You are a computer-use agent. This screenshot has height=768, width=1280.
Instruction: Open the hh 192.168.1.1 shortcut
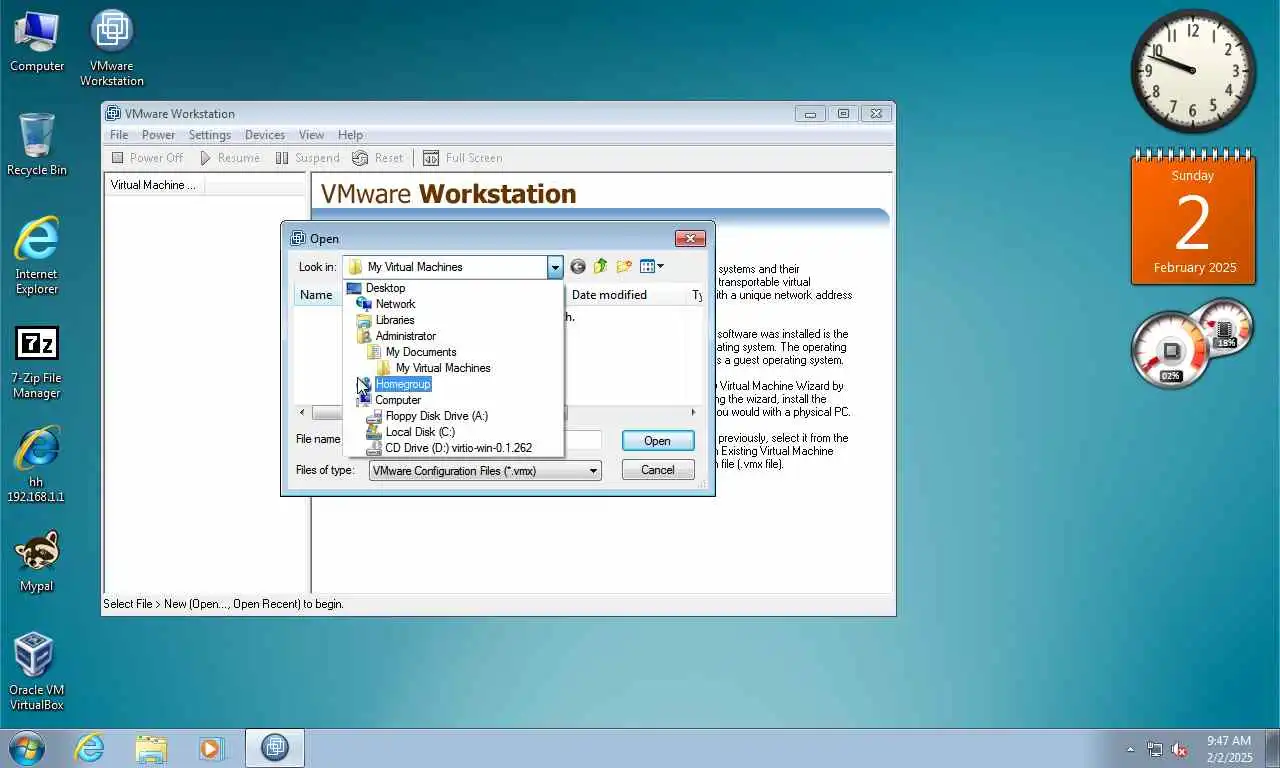click(x=37, y=465)
